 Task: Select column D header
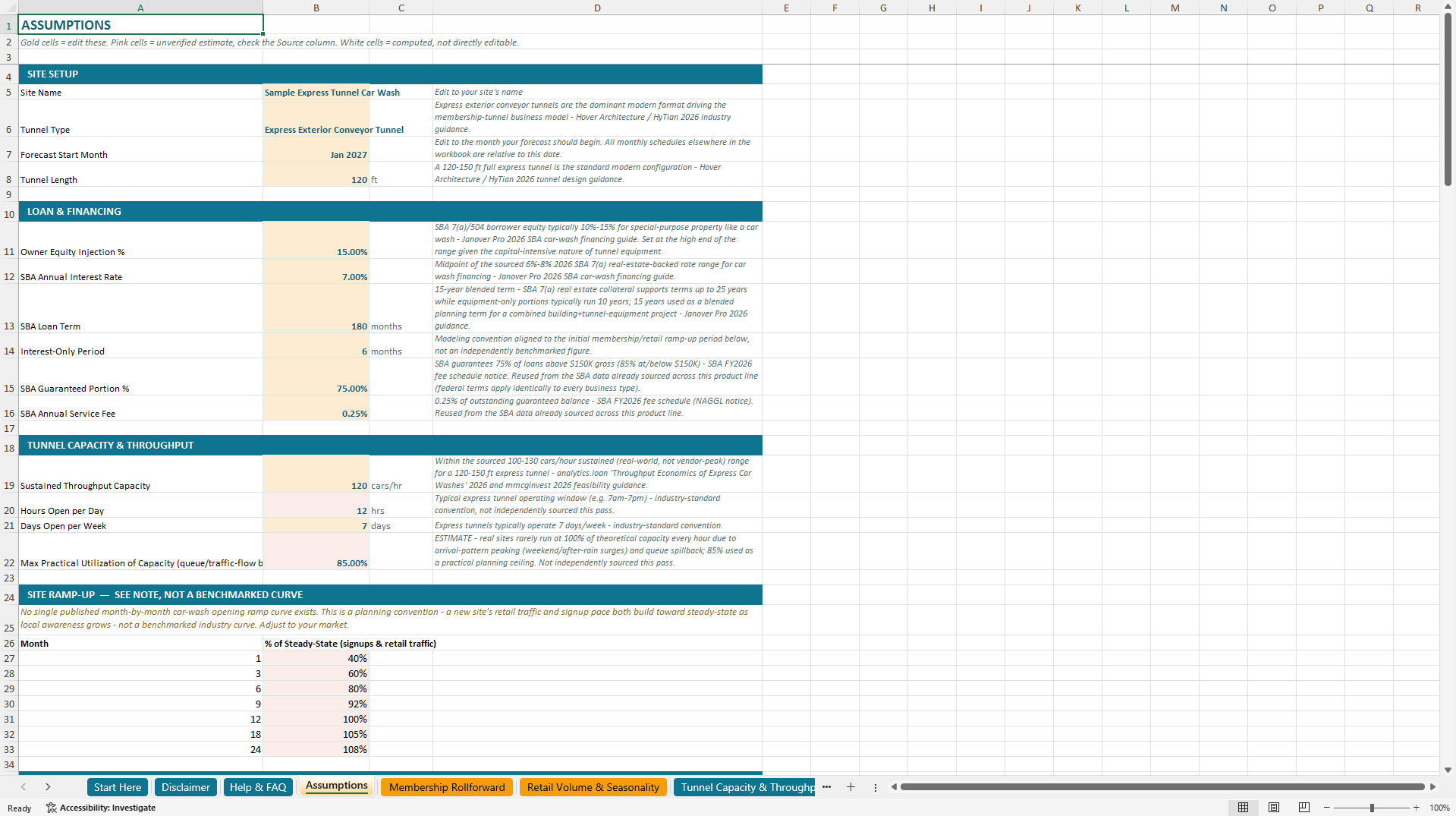[597, 8]
